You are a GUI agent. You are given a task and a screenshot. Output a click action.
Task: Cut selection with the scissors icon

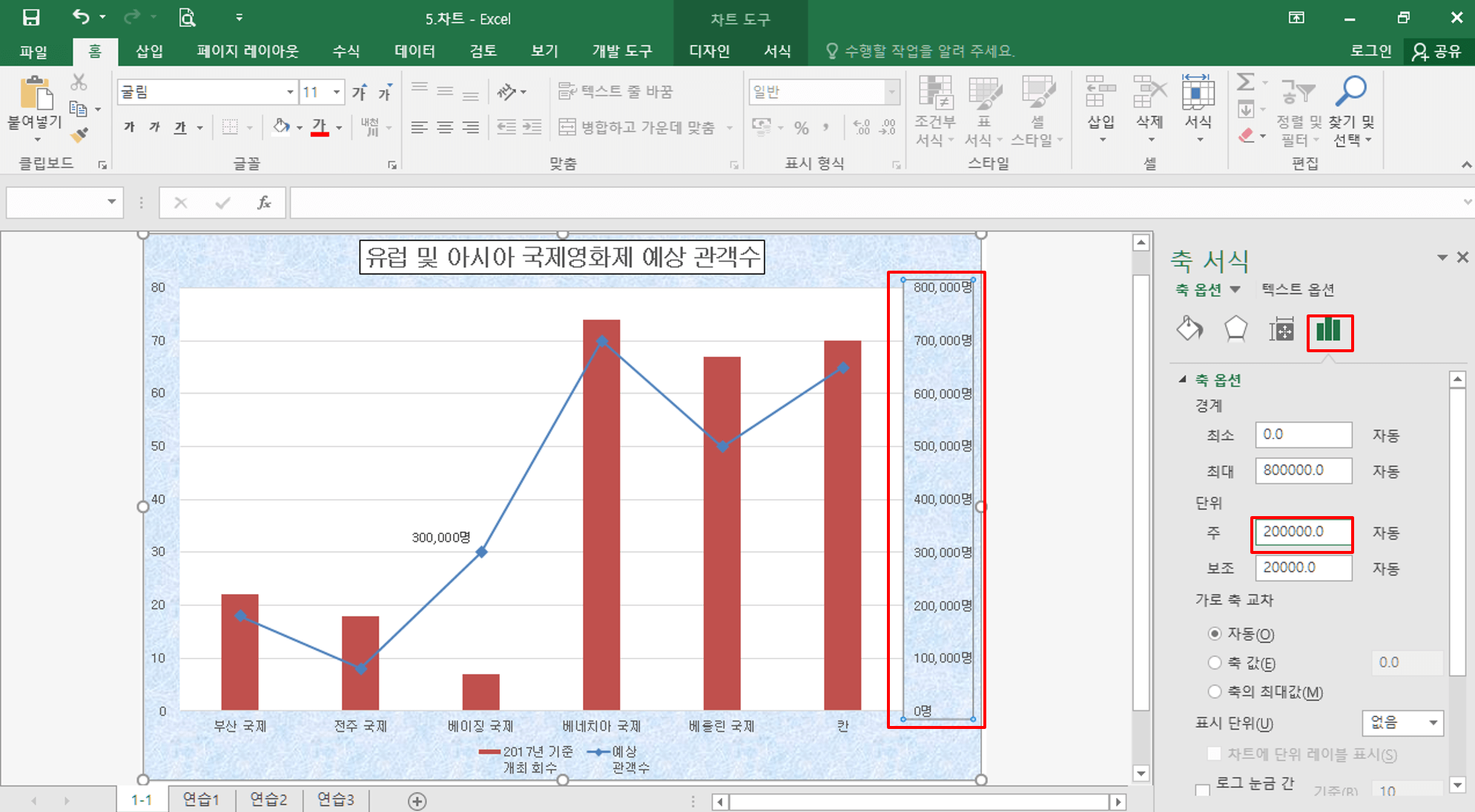(x=79, y=82)
